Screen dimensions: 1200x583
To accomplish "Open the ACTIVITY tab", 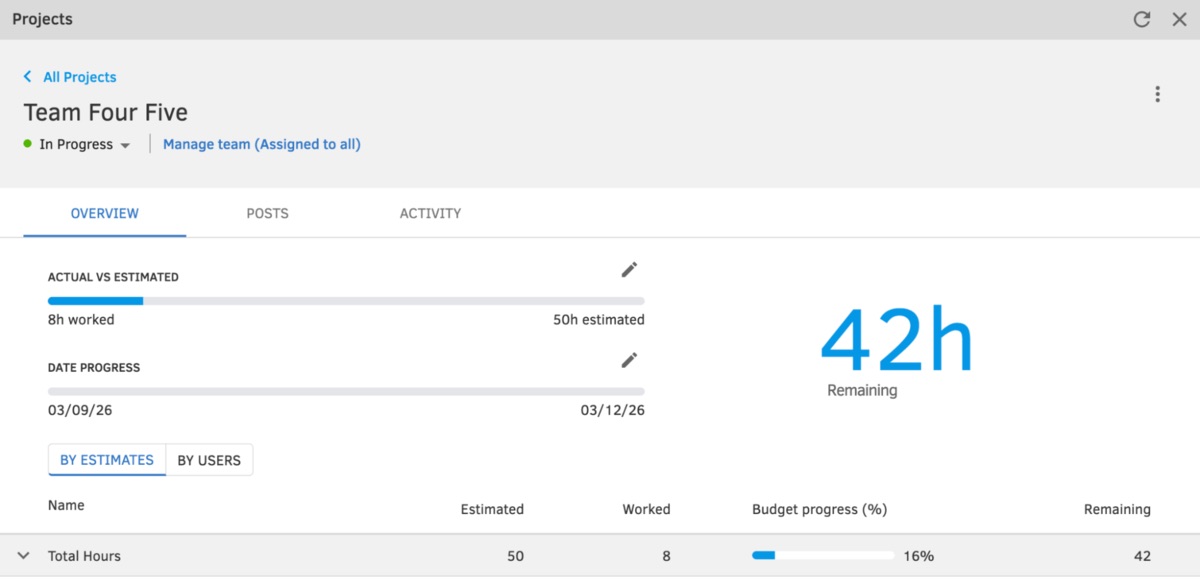I will (x=430, y=213).
